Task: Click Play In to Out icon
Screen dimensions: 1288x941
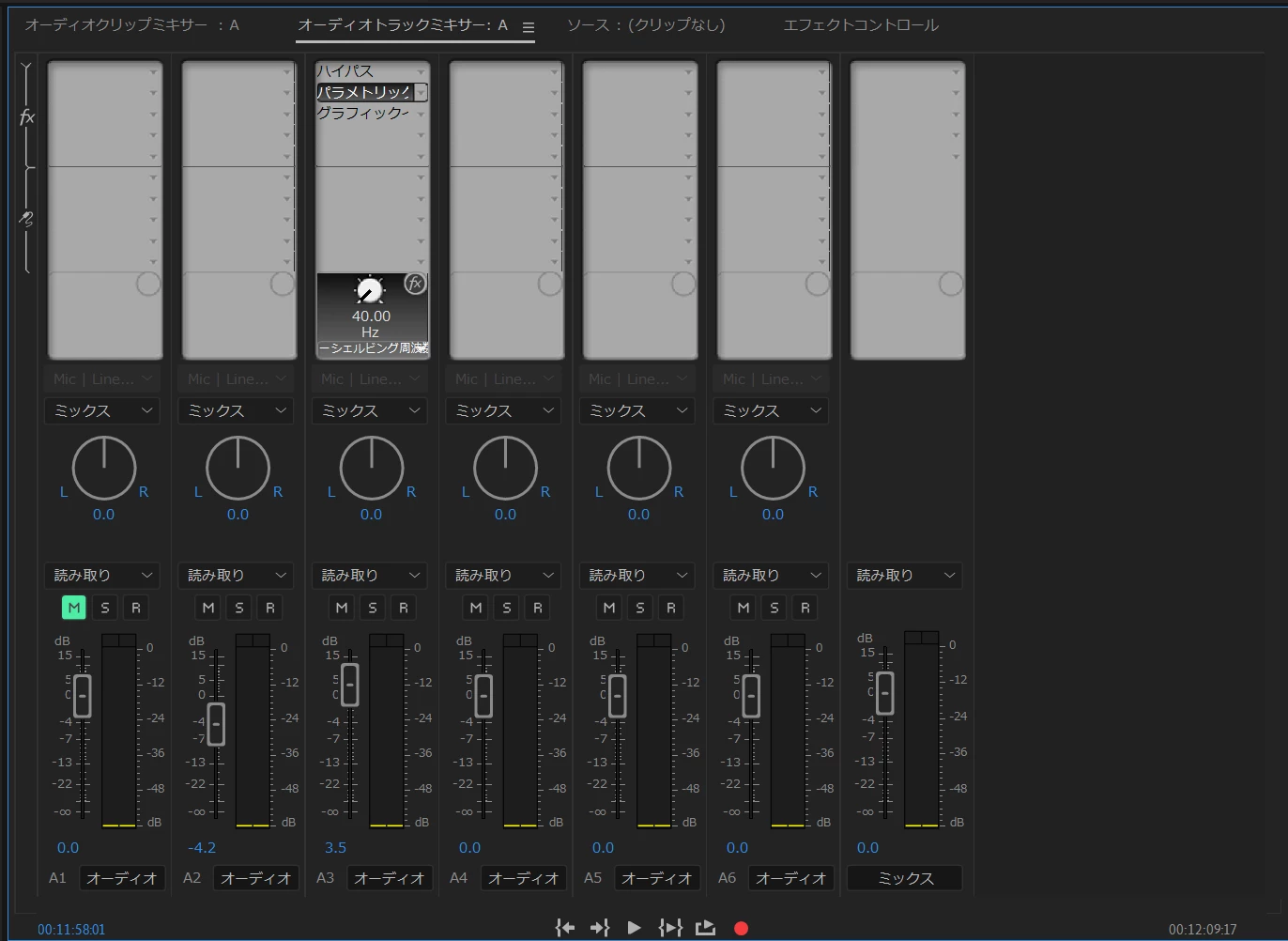Action: click(x=670, y=928)
